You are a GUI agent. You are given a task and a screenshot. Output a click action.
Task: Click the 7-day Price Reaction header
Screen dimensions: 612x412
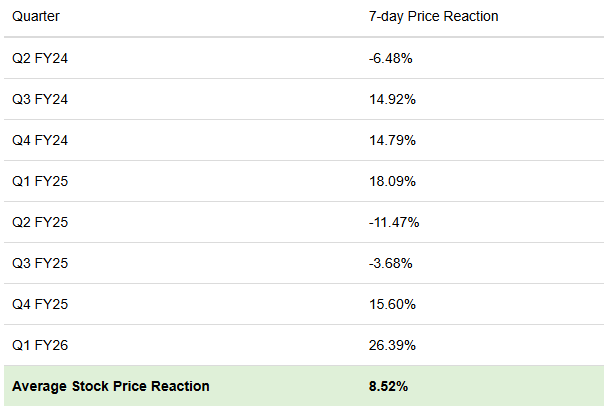pos(433,17)
